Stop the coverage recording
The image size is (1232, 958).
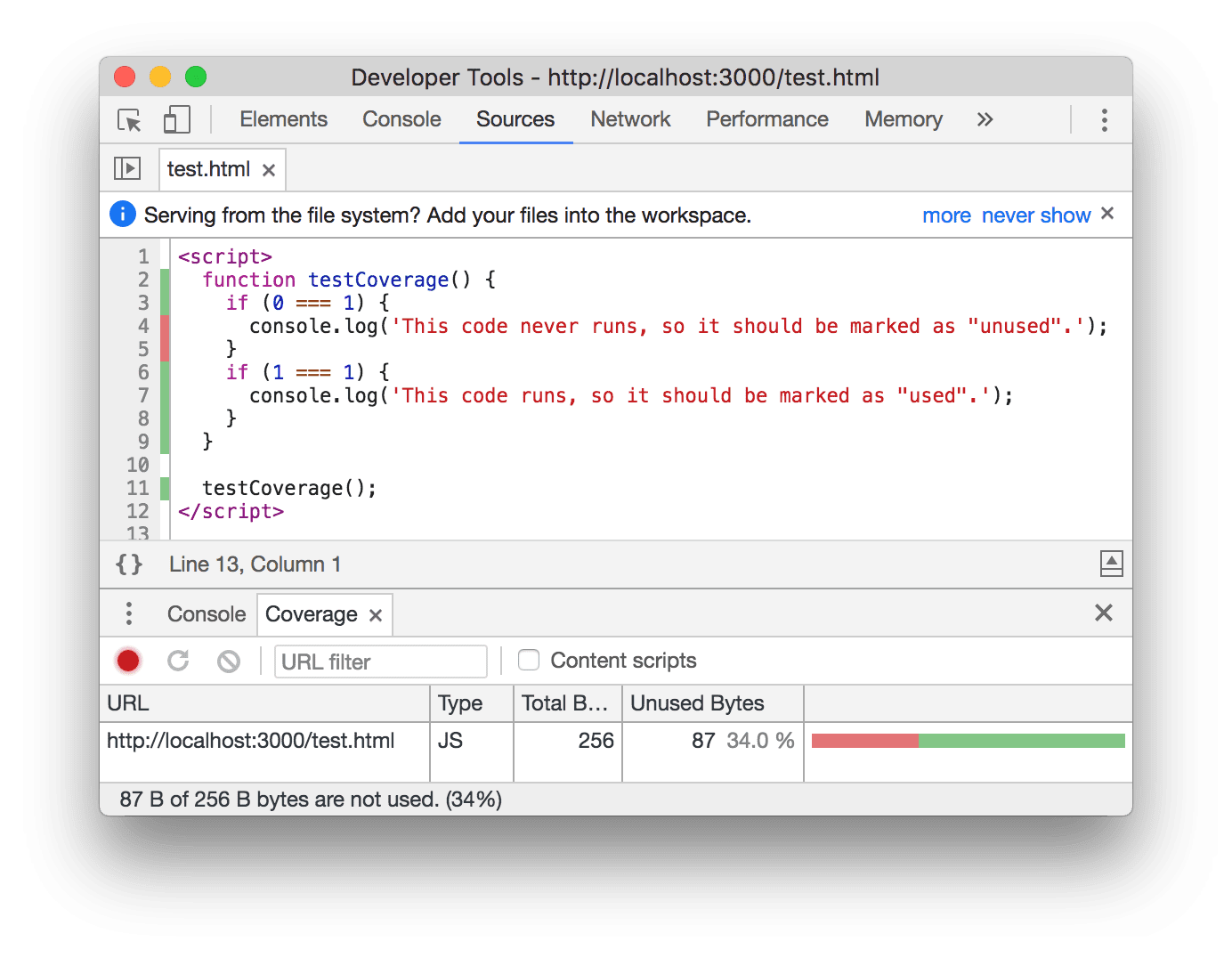[127, 661]
